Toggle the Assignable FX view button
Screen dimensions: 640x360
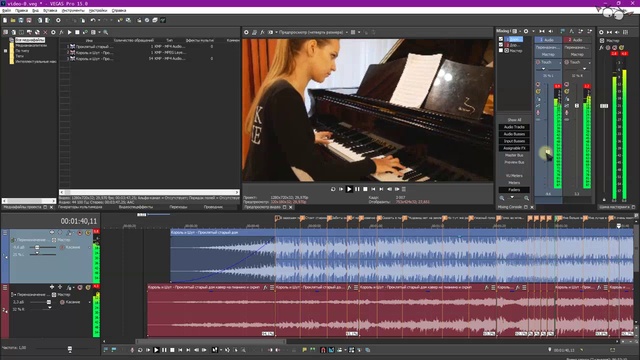coord(514,148)
